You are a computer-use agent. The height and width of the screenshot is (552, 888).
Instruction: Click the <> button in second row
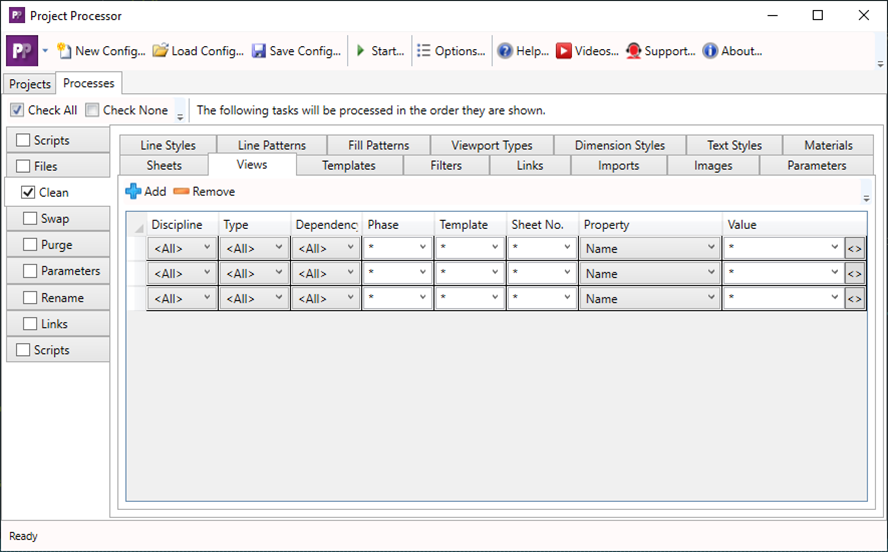tap(855, 273)
